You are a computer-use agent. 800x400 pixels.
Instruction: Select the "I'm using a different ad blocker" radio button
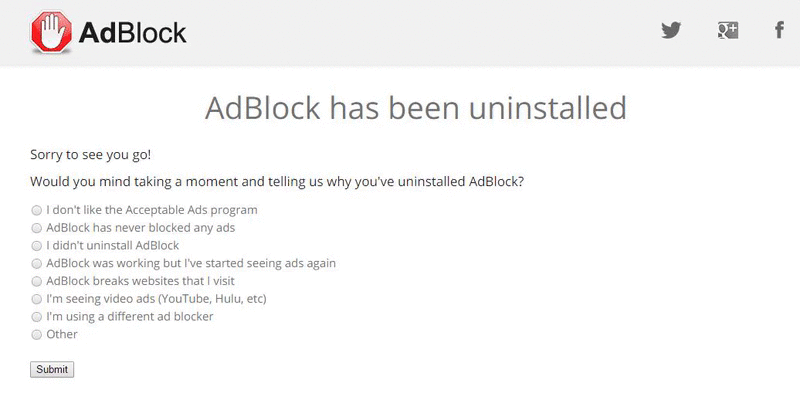(36, 317)
